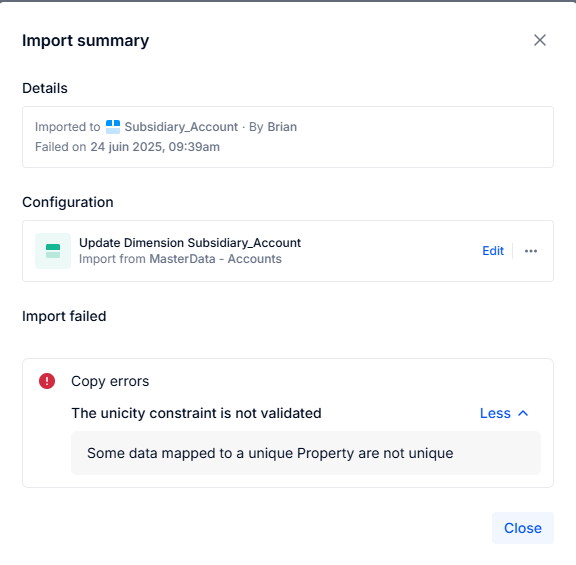Image resolution: width=576 pixels, height=565 pixels.
Task: Click the red error exclamation icon
Action: tap(47, 381)
